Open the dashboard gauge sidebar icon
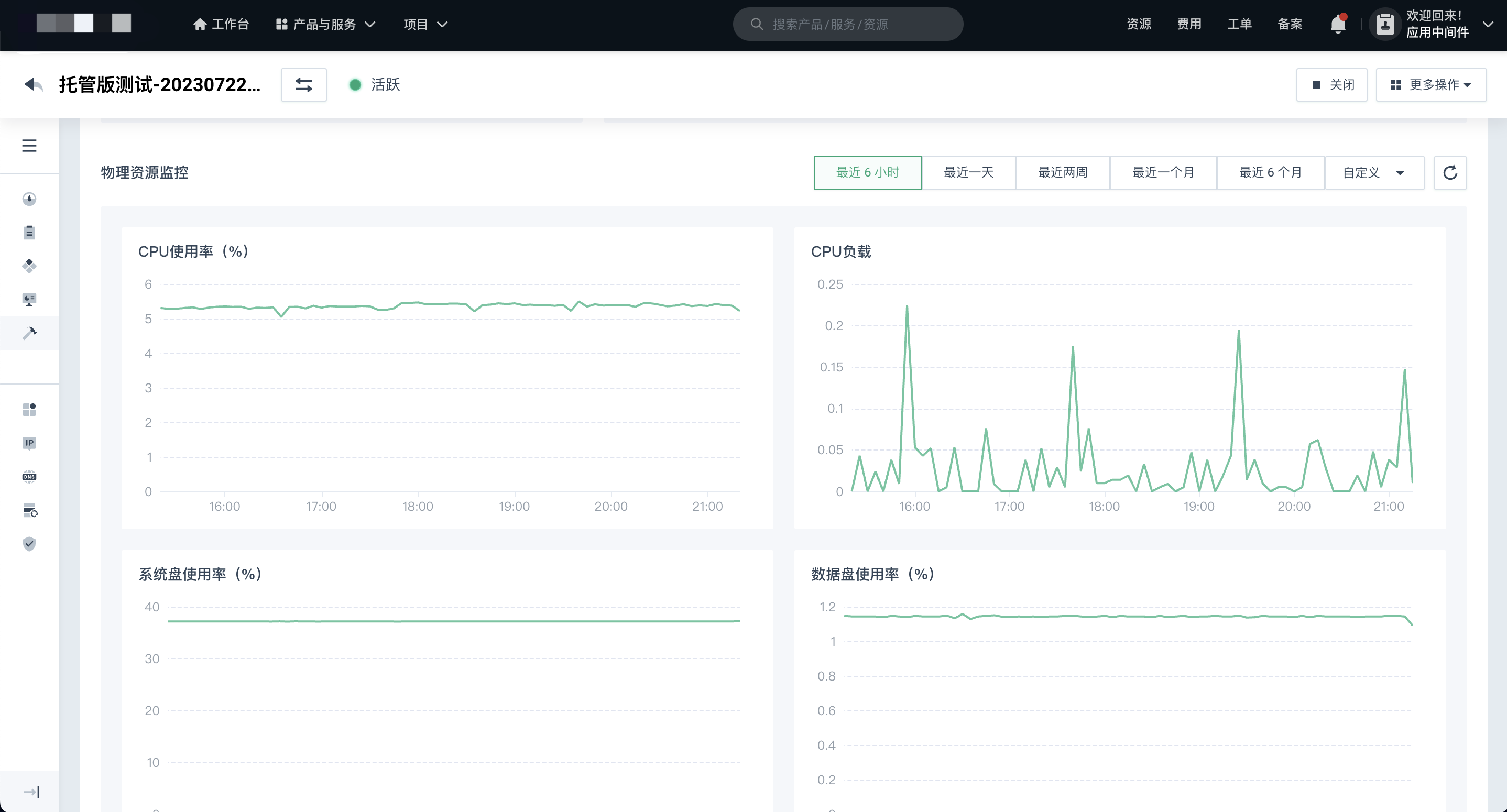 29,199
